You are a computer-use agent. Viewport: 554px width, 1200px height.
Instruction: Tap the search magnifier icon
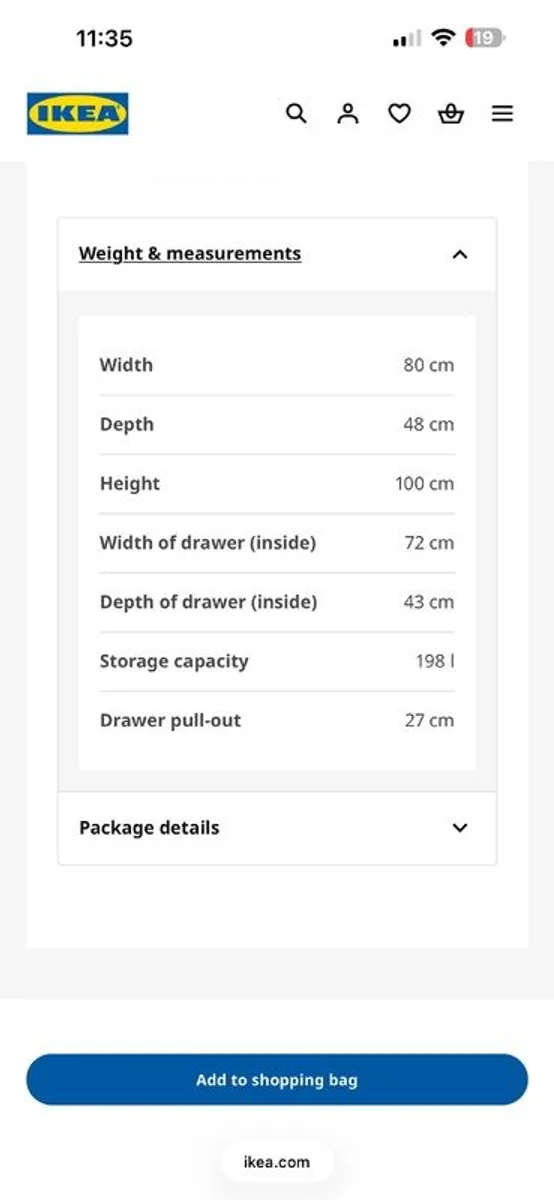[296, 113]
